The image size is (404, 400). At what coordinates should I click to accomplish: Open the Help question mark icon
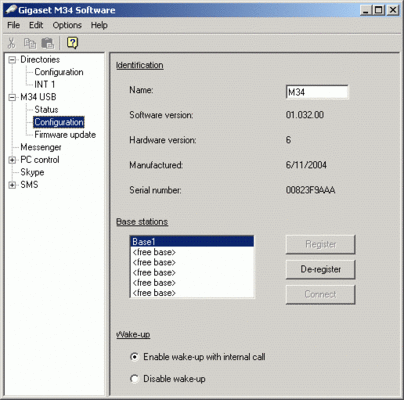[x=72, y=43]
